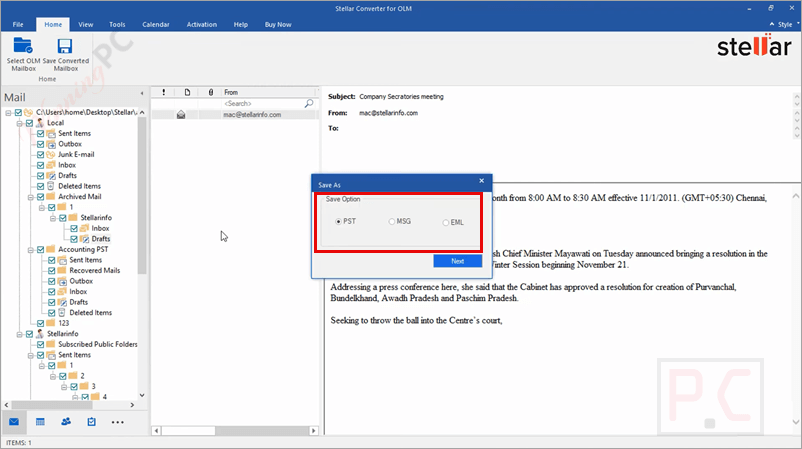Viewport: 802px width, 449px height.
Task: Click the Archived Mail folder icon
Action: point(51,196)
